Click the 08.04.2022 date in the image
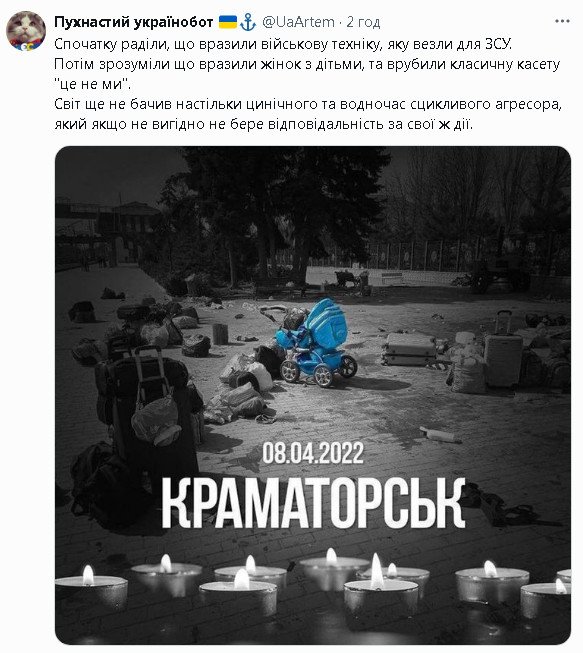The image size is (583, 653). pos(313,453)
